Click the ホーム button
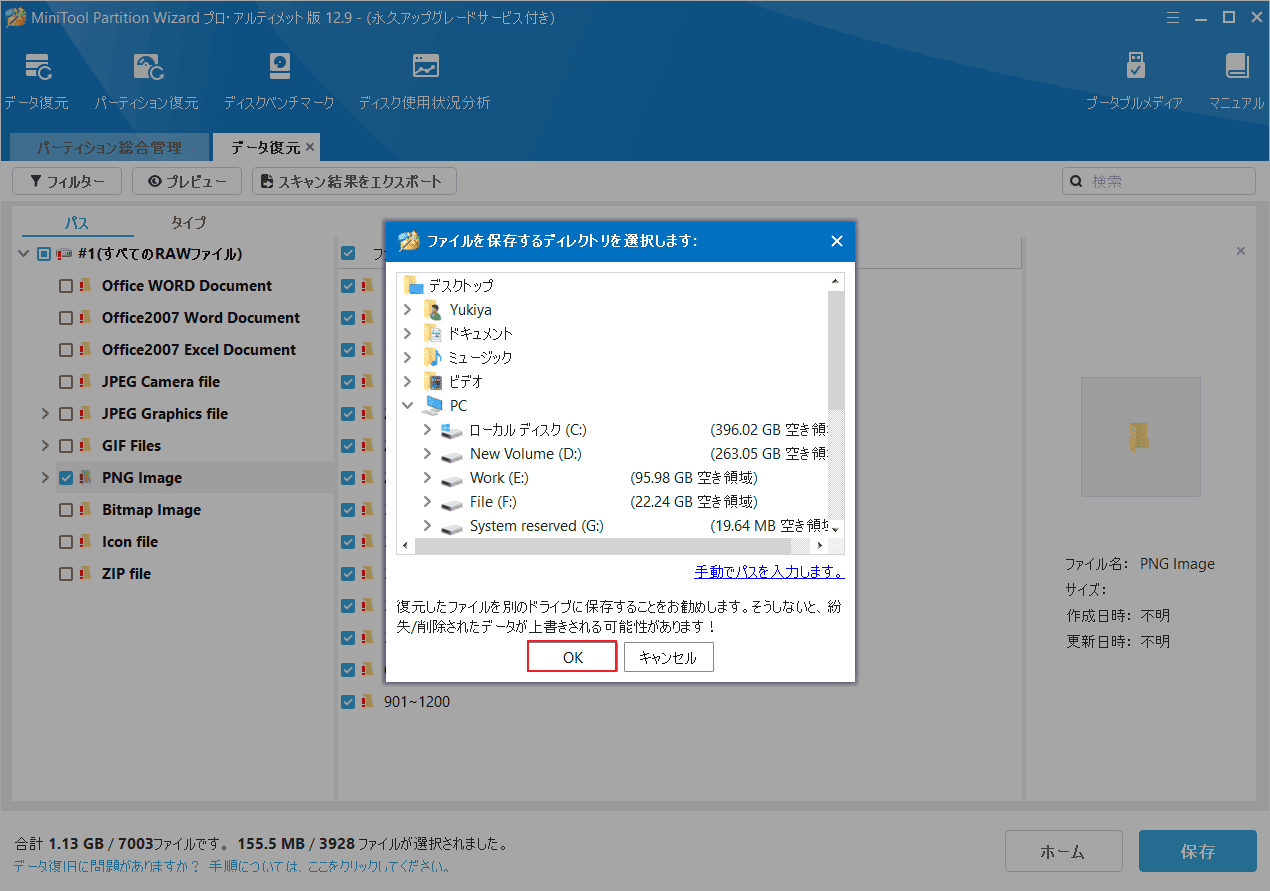 click(x=1063, y=852)
